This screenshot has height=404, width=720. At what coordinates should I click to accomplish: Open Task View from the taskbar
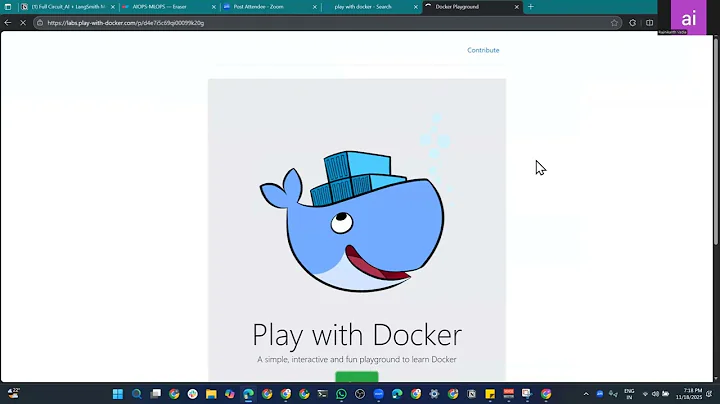pyautogui.click(x=156, y=394)
